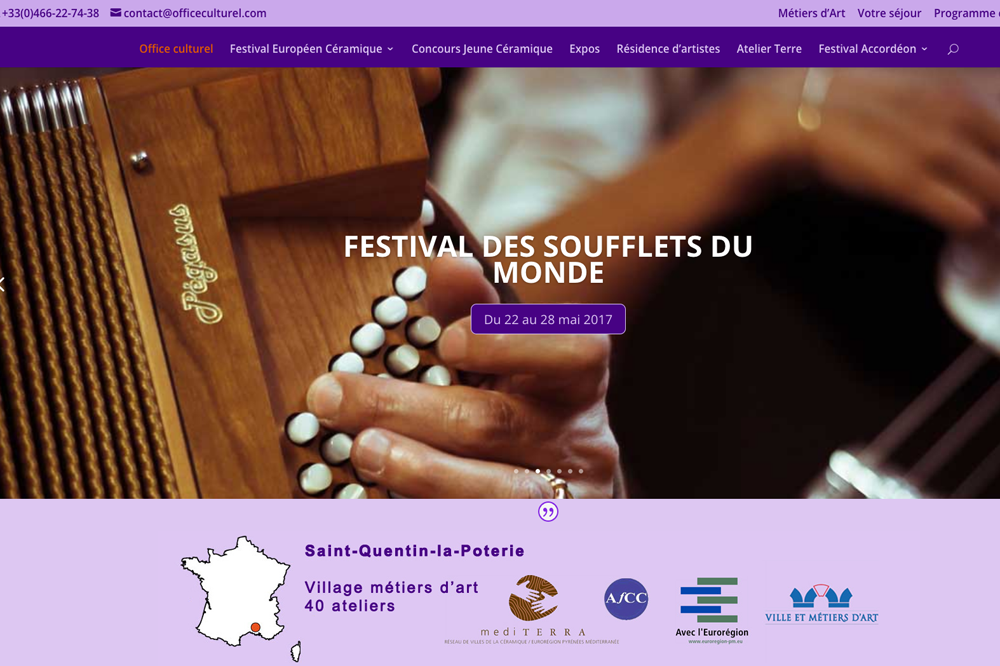Open the search magnifier icon in navigation

(953, 49)
